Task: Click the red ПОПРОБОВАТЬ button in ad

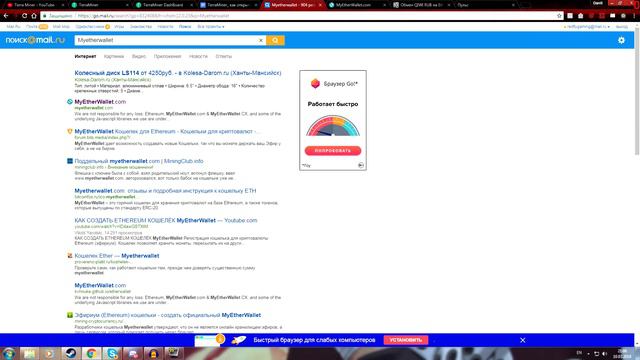Action: click(x=333, y=151)
